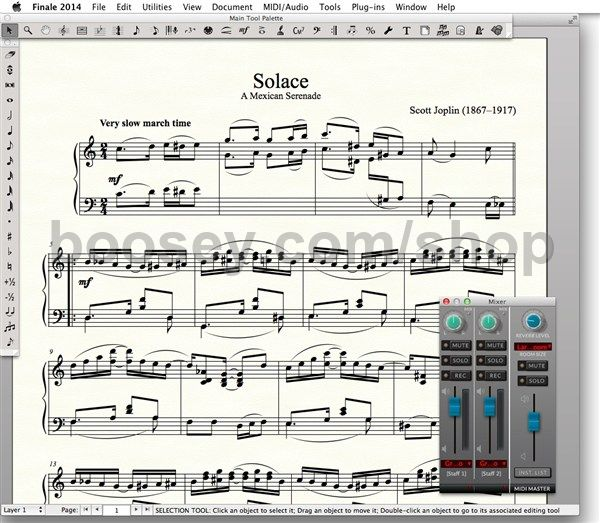Select the Percent Resize tool
This screenshot has height=523, width=600.
[x=370, y=30]
